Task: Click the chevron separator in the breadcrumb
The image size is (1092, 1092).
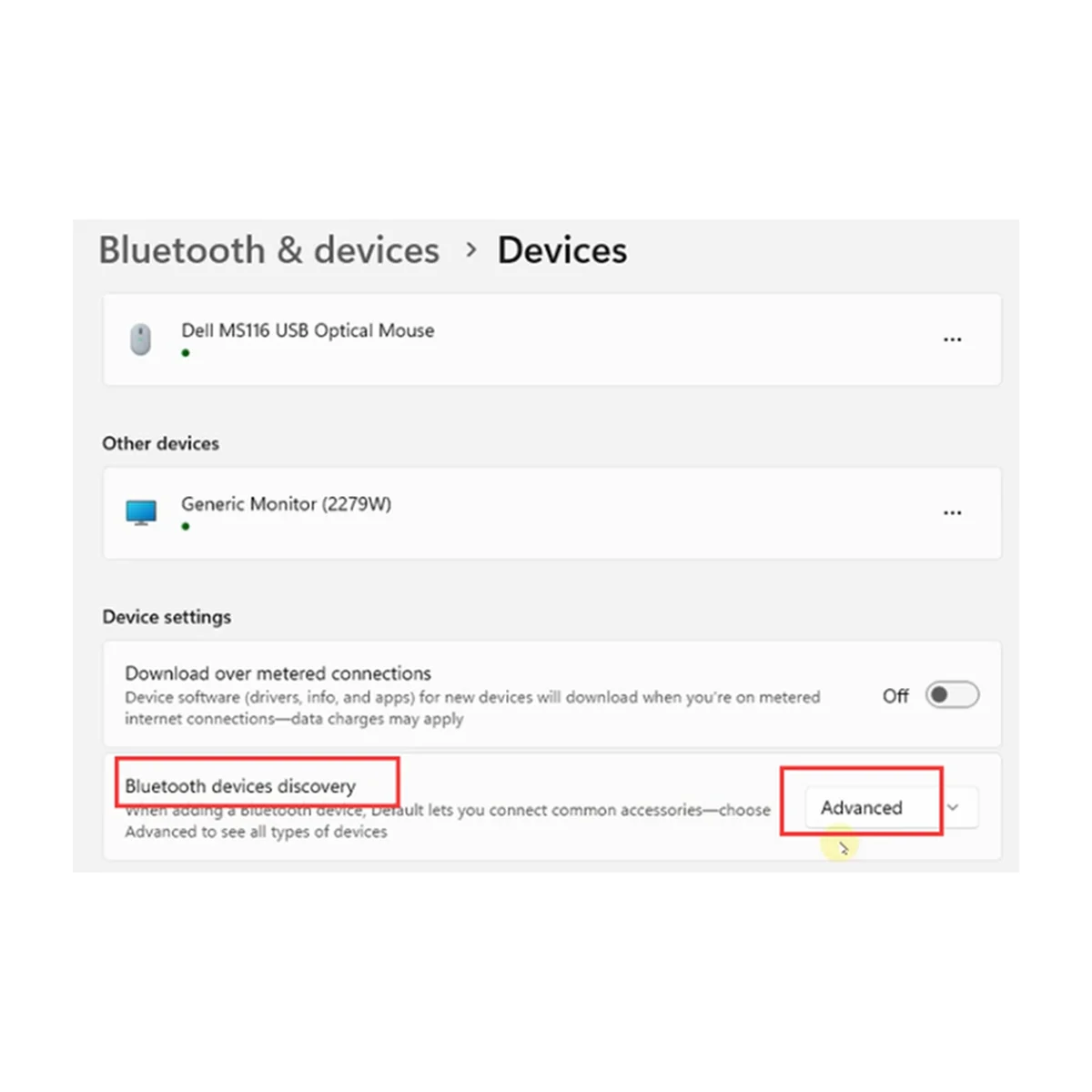Action: tap(471, 248)
